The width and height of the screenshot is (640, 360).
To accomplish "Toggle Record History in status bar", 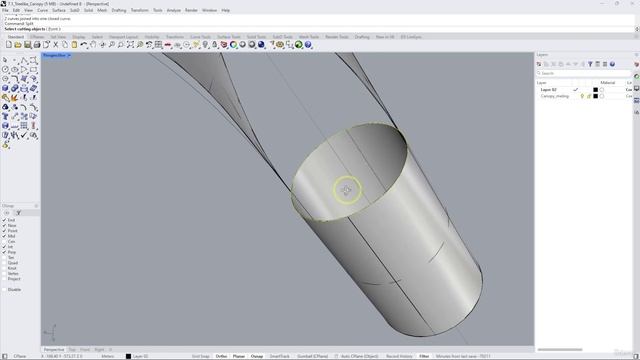I will (x=399, y=356).
